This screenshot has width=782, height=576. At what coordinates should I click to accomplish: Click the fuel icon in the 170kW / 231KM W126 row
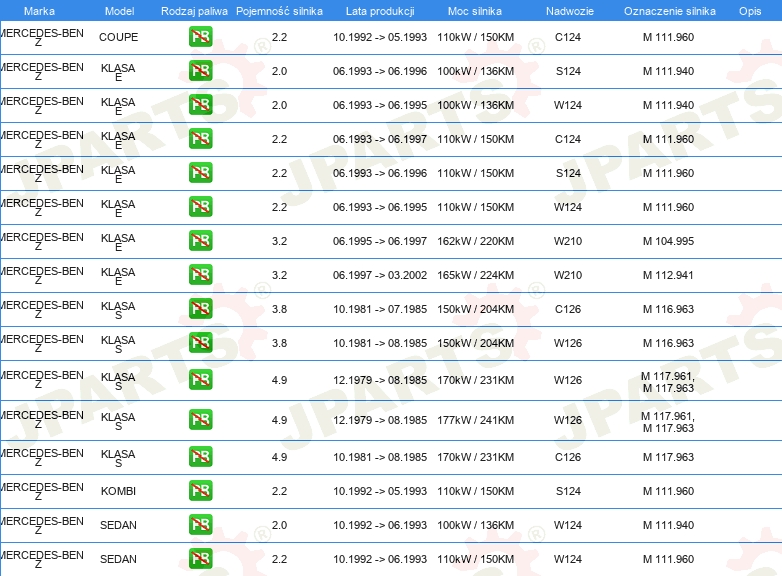point(200,380)
